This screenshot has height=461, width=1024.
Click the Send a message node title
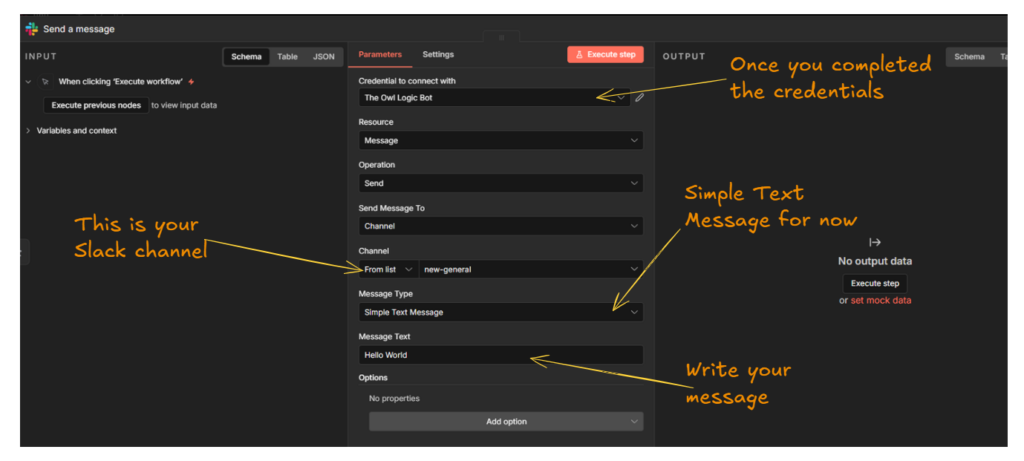point(79,29)
